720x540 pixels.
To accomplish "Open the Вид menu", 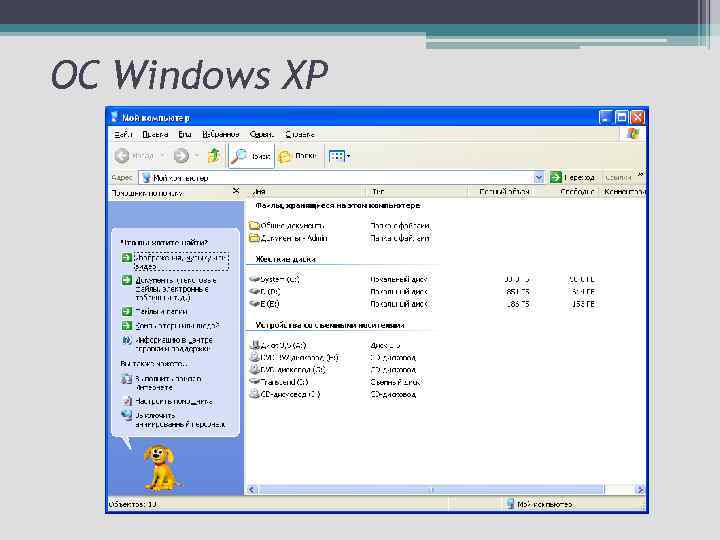I will (x=185, y=134).
